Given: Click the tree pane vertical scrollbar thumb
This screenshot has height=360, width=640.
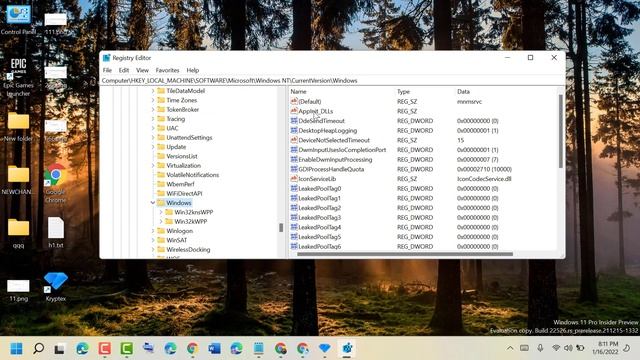Looking at the screenshot, I should [x=281, y=227].
